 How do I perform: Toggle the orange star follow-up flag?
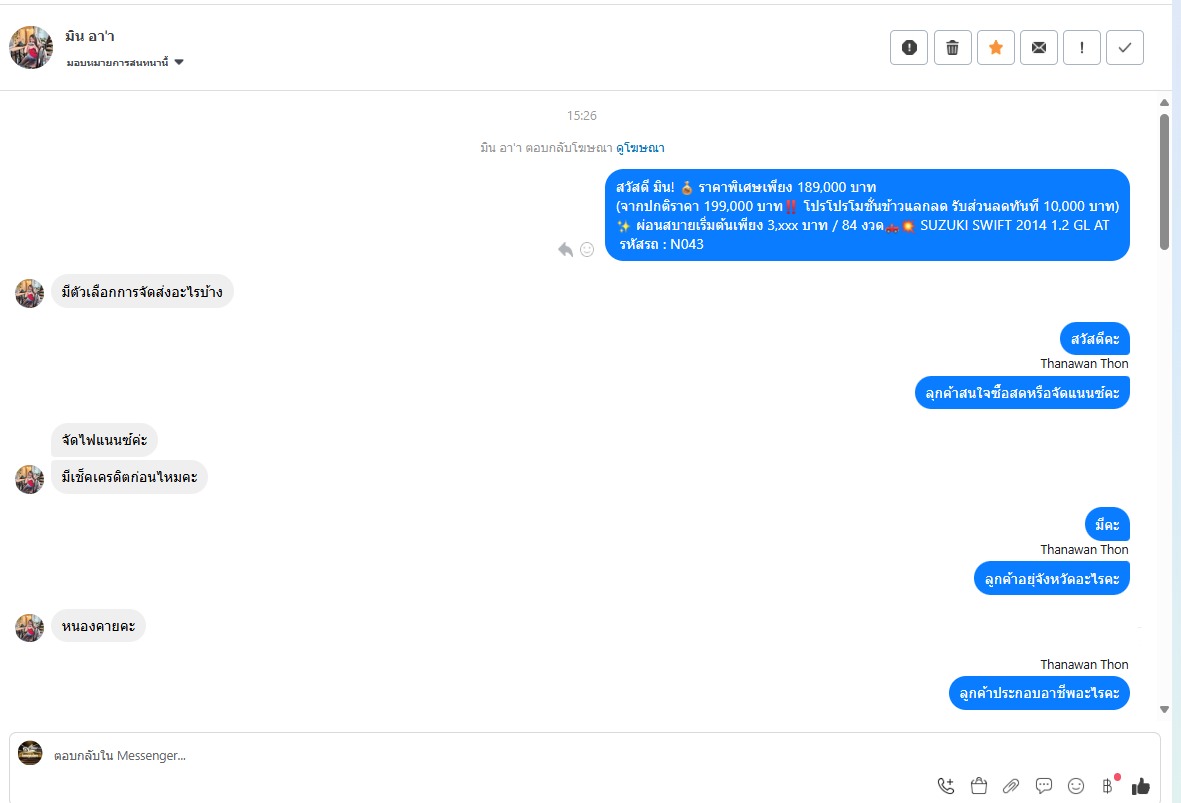click(x=996, y=47)
